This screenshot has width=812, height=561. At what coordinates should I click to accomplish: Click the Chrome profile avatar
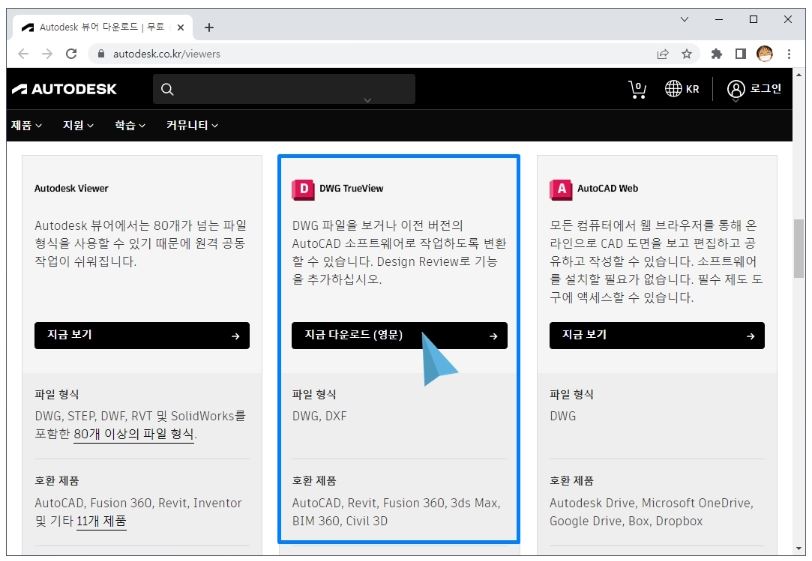(x=764, y=53)
